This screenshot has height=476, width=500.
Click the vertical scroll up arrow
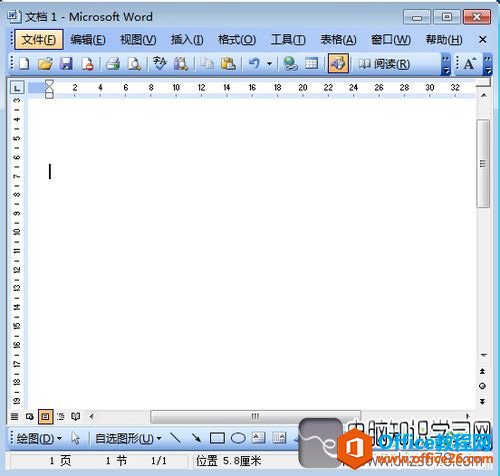tap(484, 96)
